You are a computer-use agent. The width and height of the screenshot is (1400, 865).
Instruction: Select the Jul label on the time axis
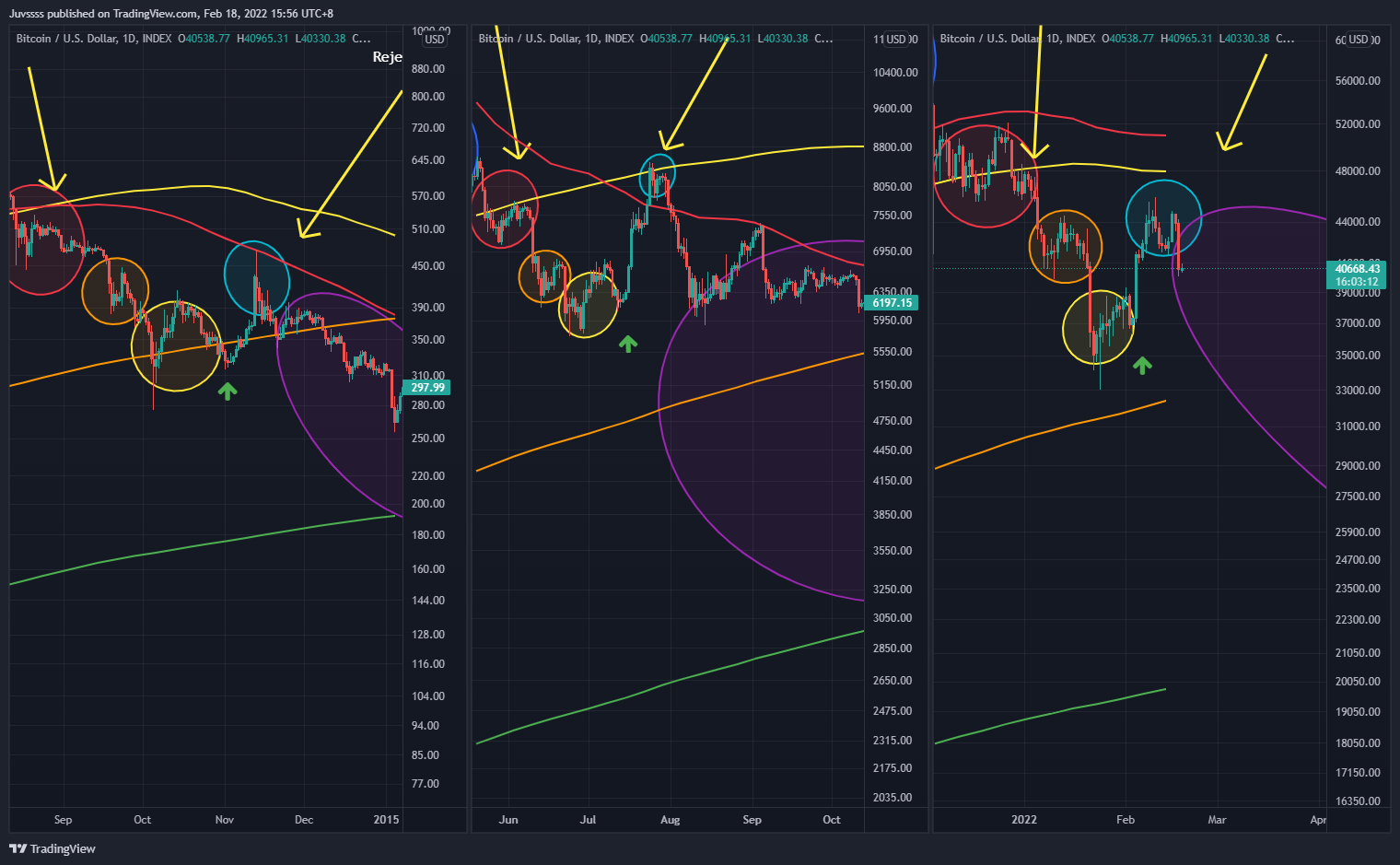[x=589, y=820]
